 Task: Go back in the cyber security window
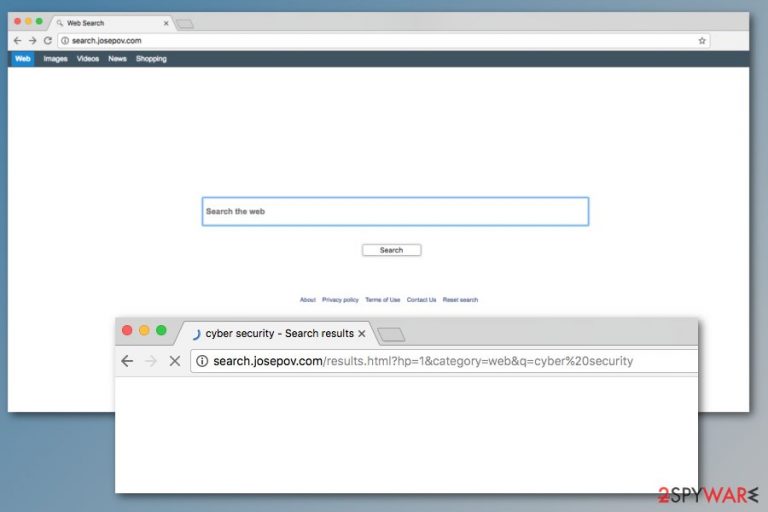coord(127,361)
